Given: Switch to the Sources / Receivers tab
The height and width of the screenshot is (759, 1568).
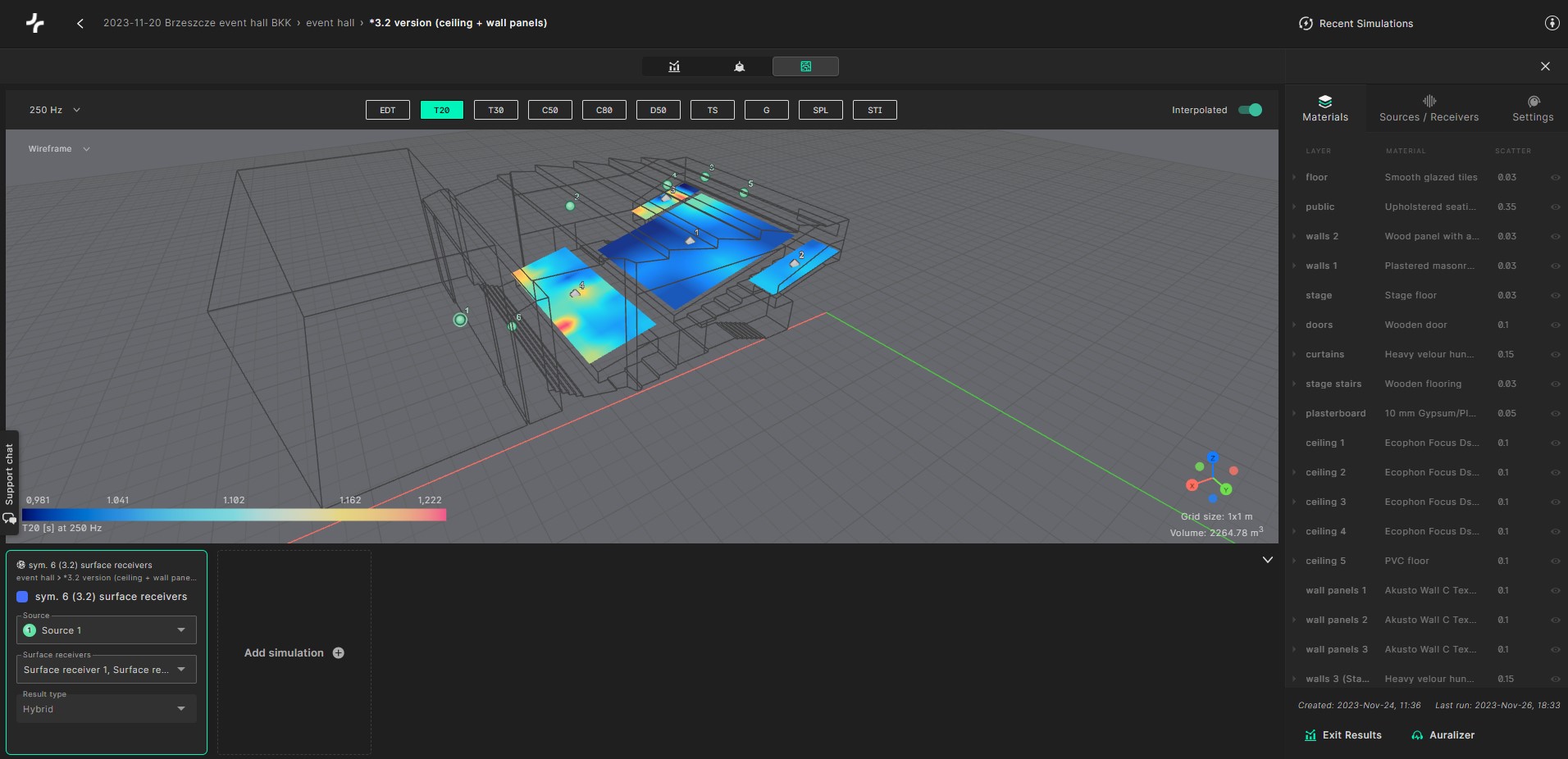Looking at the screenshot, I should pyautogui.click(x=1429, y=108).
